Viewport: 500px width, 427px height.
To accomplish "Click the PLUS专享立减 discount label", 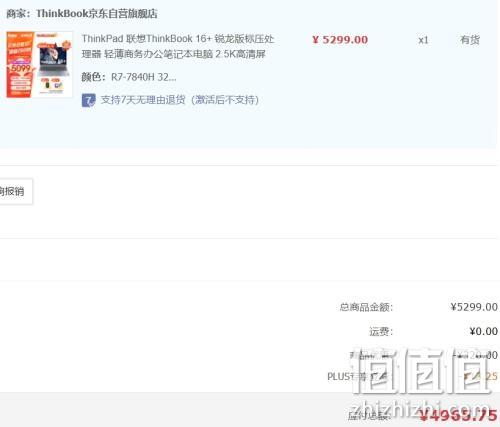I will pyautogui.click(x=357, y=377).
